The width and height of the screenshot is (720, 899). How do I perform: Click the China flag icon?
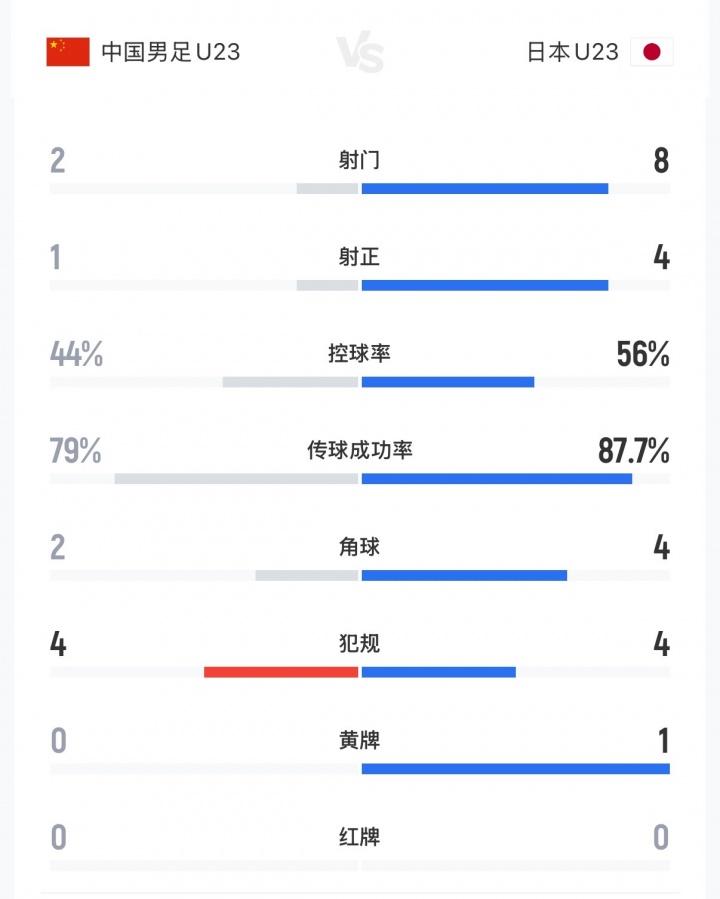point(68,52)
